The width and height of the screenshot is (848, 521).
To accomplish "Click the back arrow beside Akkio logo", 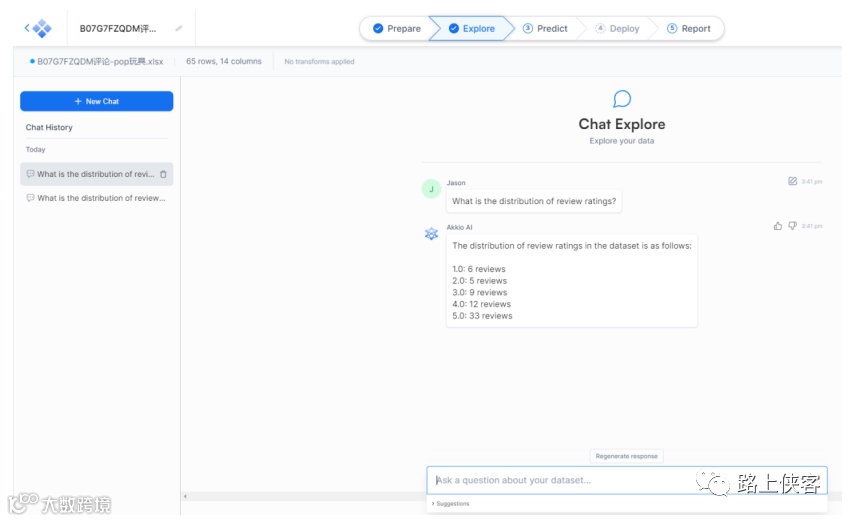I will 27,28.
